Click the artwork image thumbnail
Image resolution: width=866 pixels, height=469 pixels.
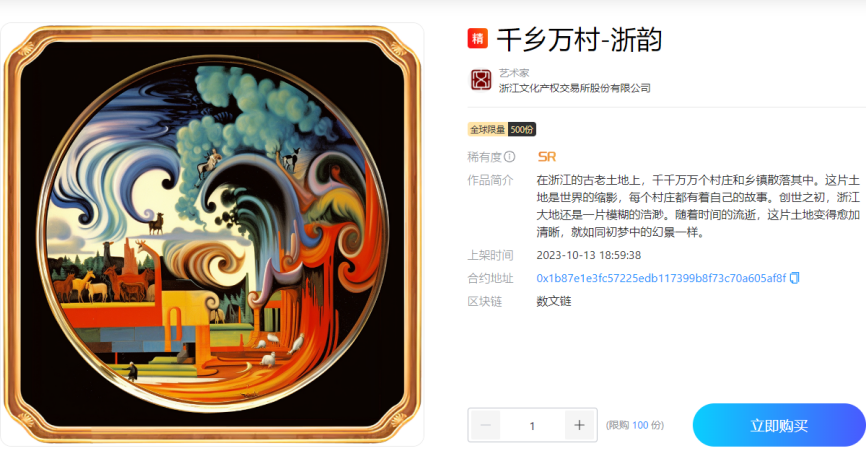pyautogui.click(x=212, y=234)
